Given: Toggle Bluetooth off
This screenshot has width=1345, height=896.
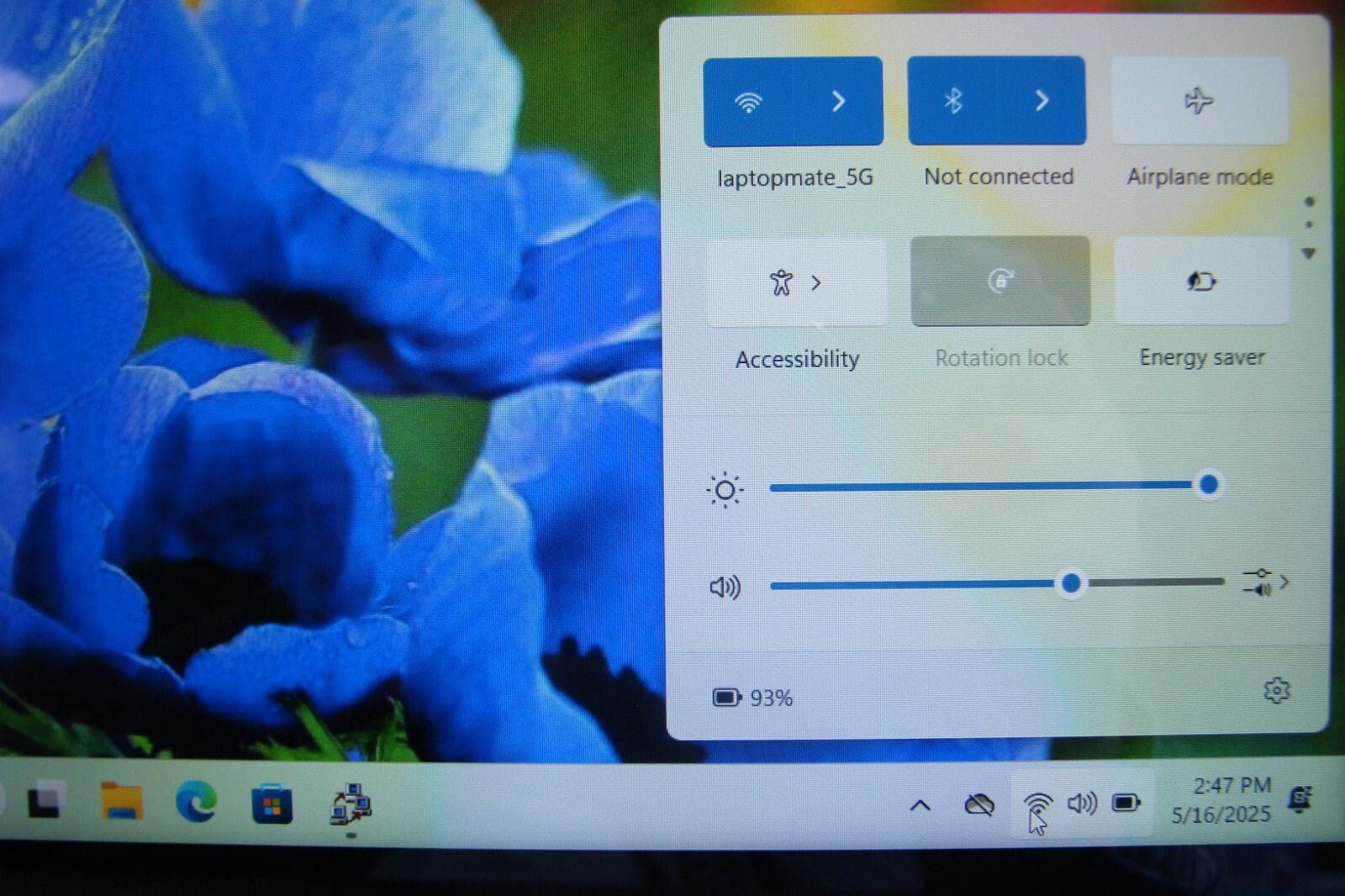Looking at the screenshot, I should click(952, 102).
